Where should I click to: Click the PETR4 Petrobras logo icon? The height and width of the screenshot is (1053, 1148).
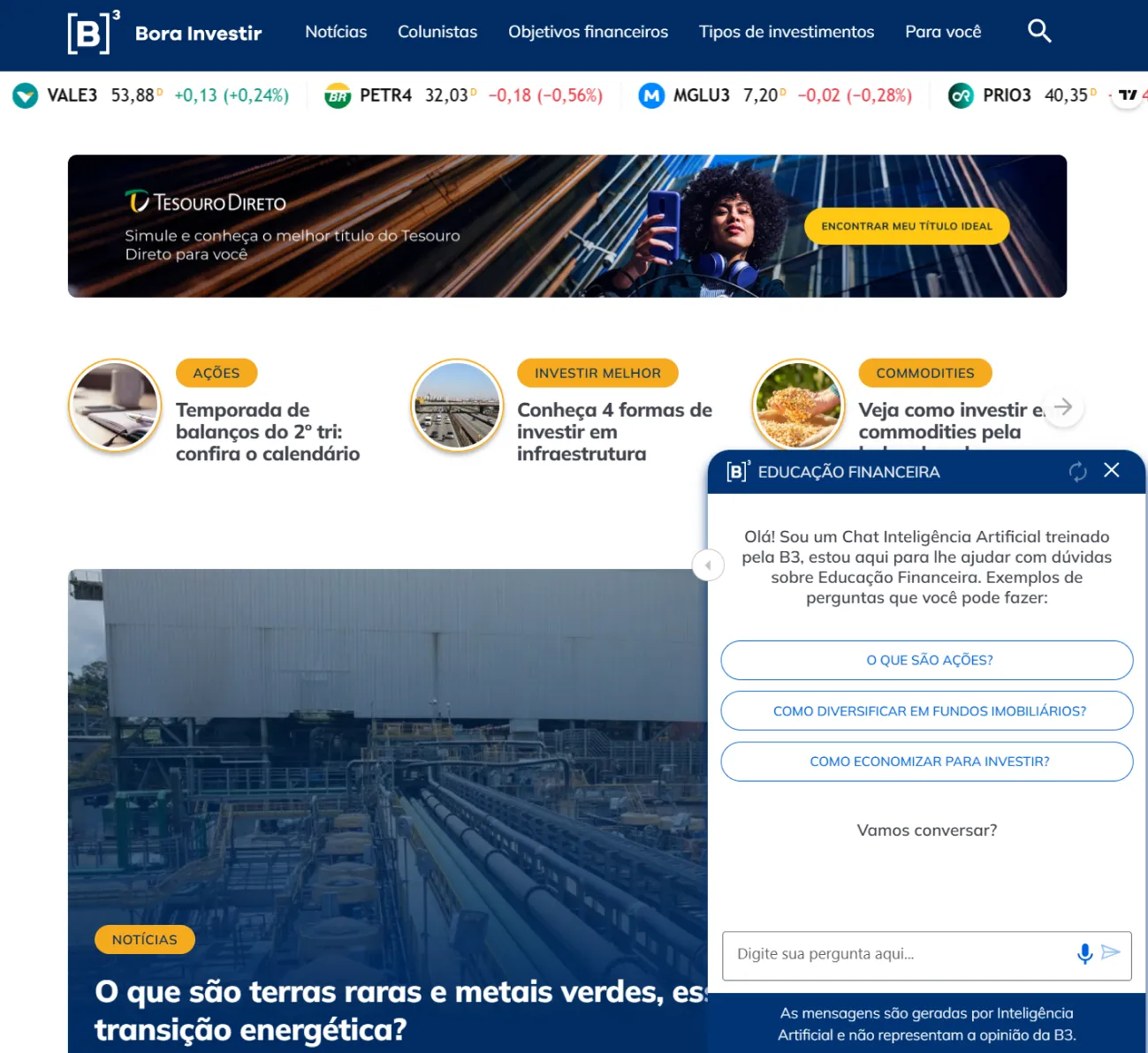[338, 95]
